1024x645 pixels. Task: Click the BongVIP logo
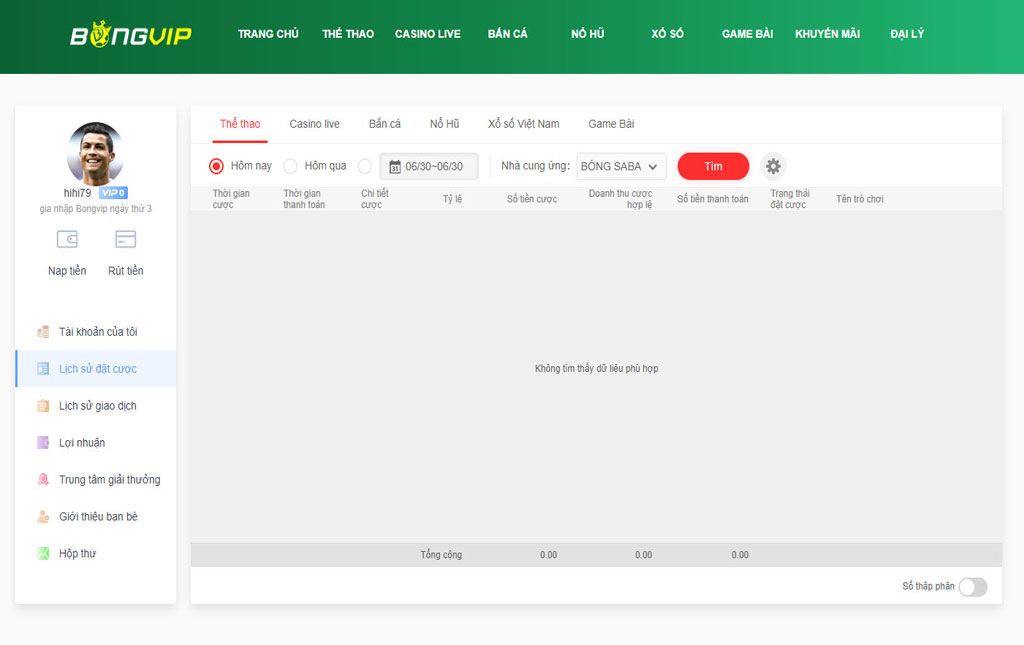(x=130, y=36)
